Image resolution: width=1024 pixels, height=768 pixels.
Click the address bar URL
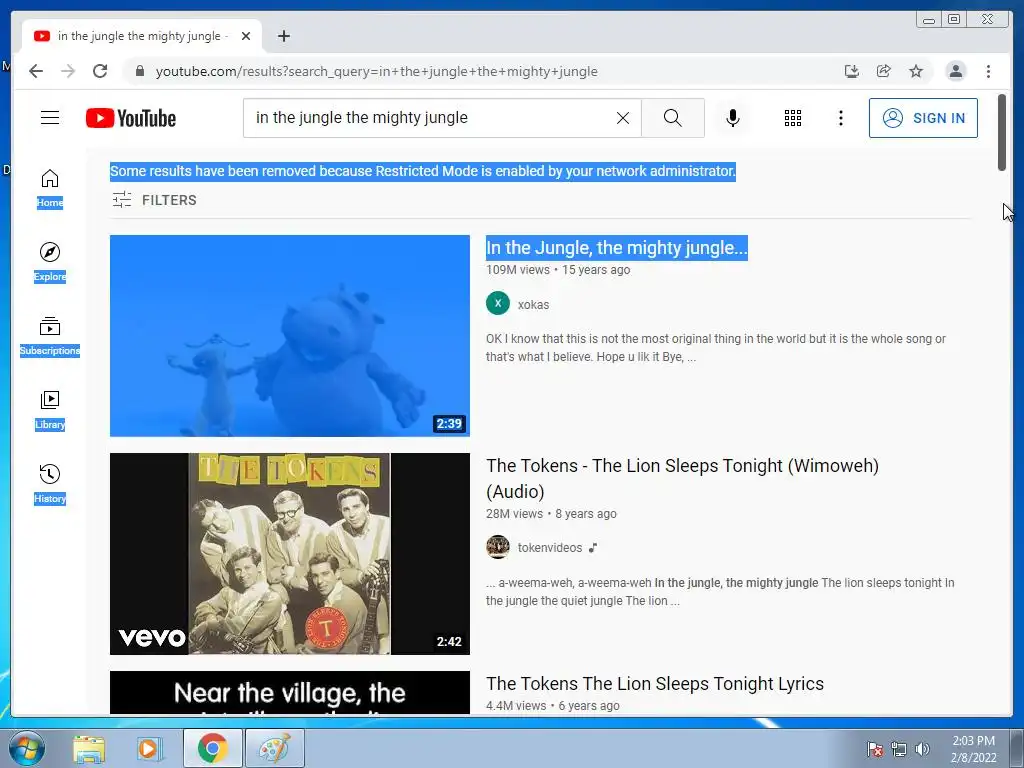tap(376, 72)
